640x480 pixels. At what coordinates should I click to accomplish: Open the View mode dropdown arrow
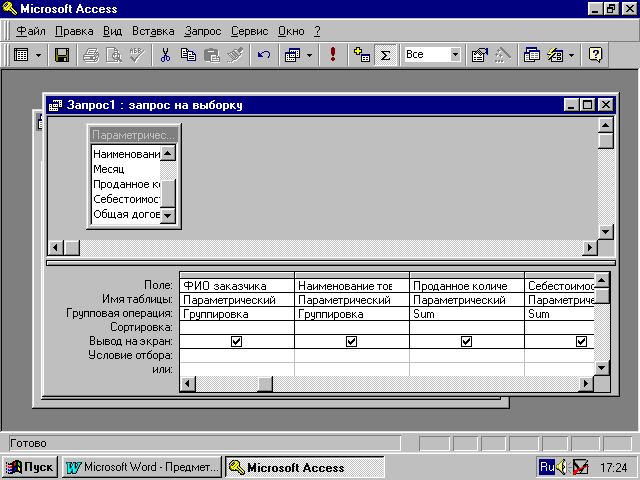(38, 55)
